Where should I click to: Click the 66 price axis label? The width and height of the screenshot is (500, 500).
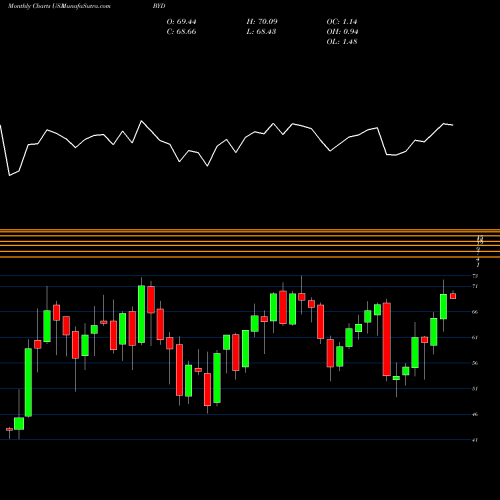475,312
